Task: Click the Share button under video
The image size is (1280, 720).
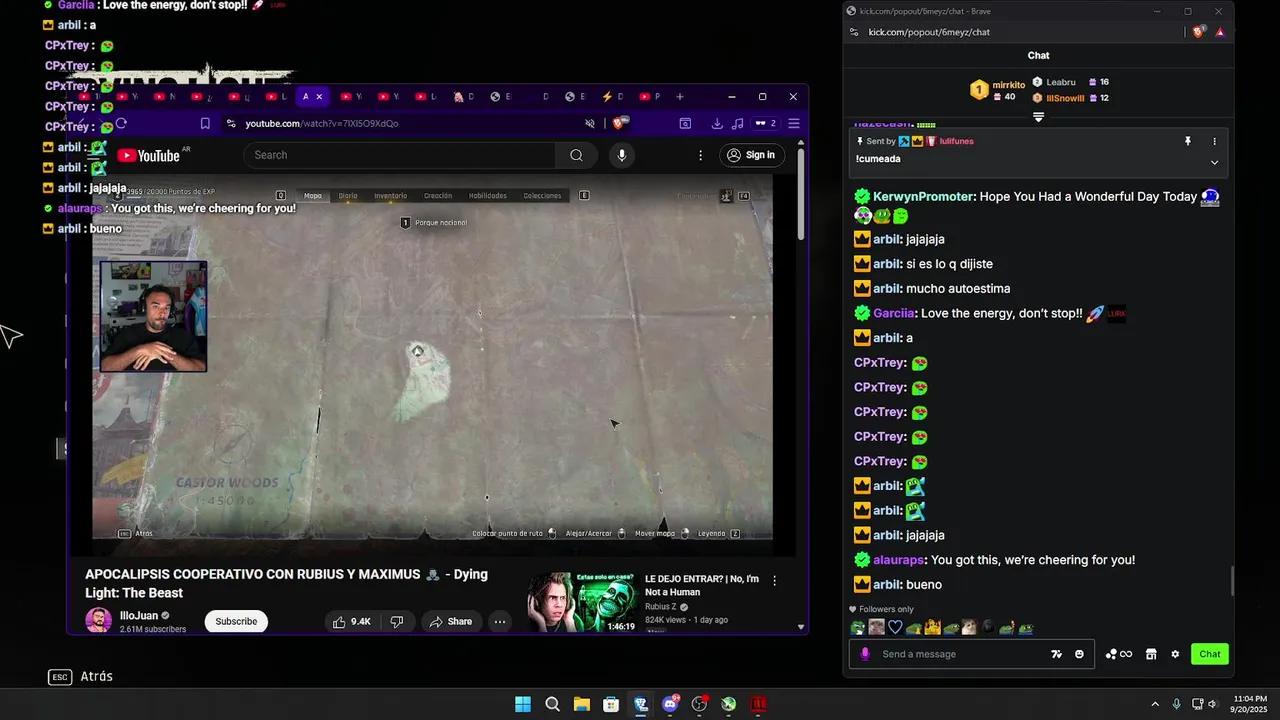Action: point(450,622)
